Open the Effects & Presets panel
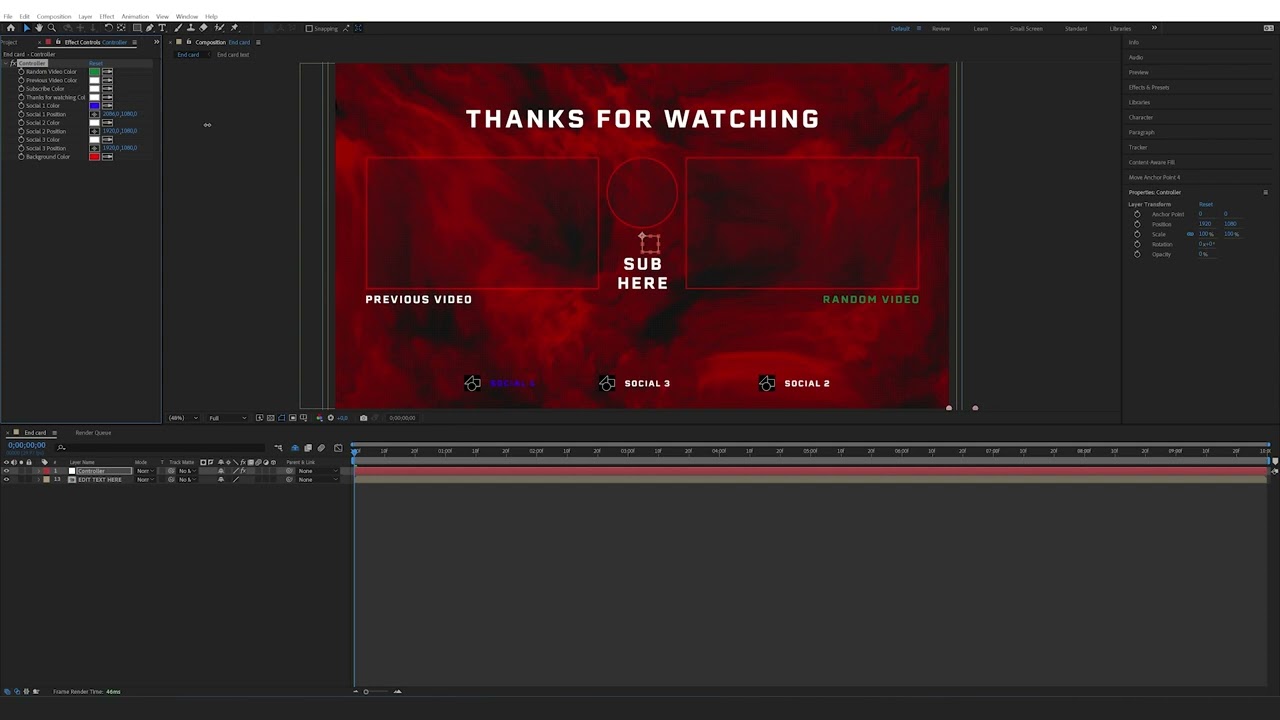This screenshot has height=720, width=1280. click(x=1149, y=87)
